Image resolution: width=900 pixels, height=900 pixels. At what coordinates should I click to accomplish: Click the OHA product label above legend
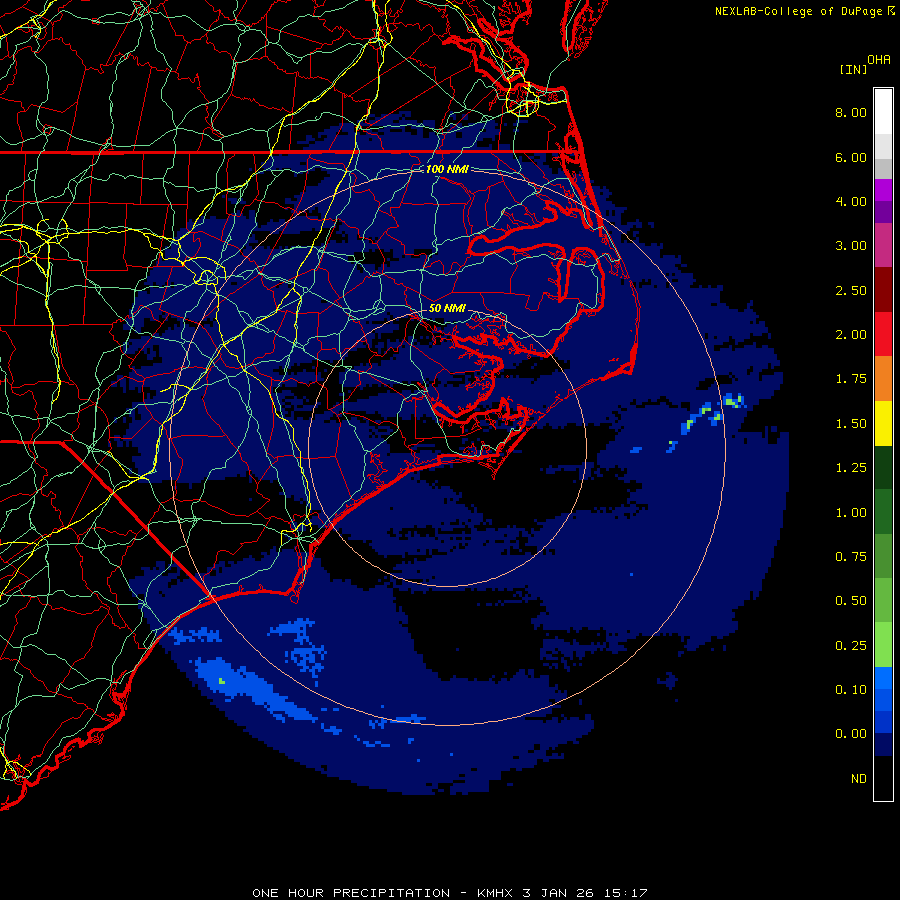tap(879, 59)
